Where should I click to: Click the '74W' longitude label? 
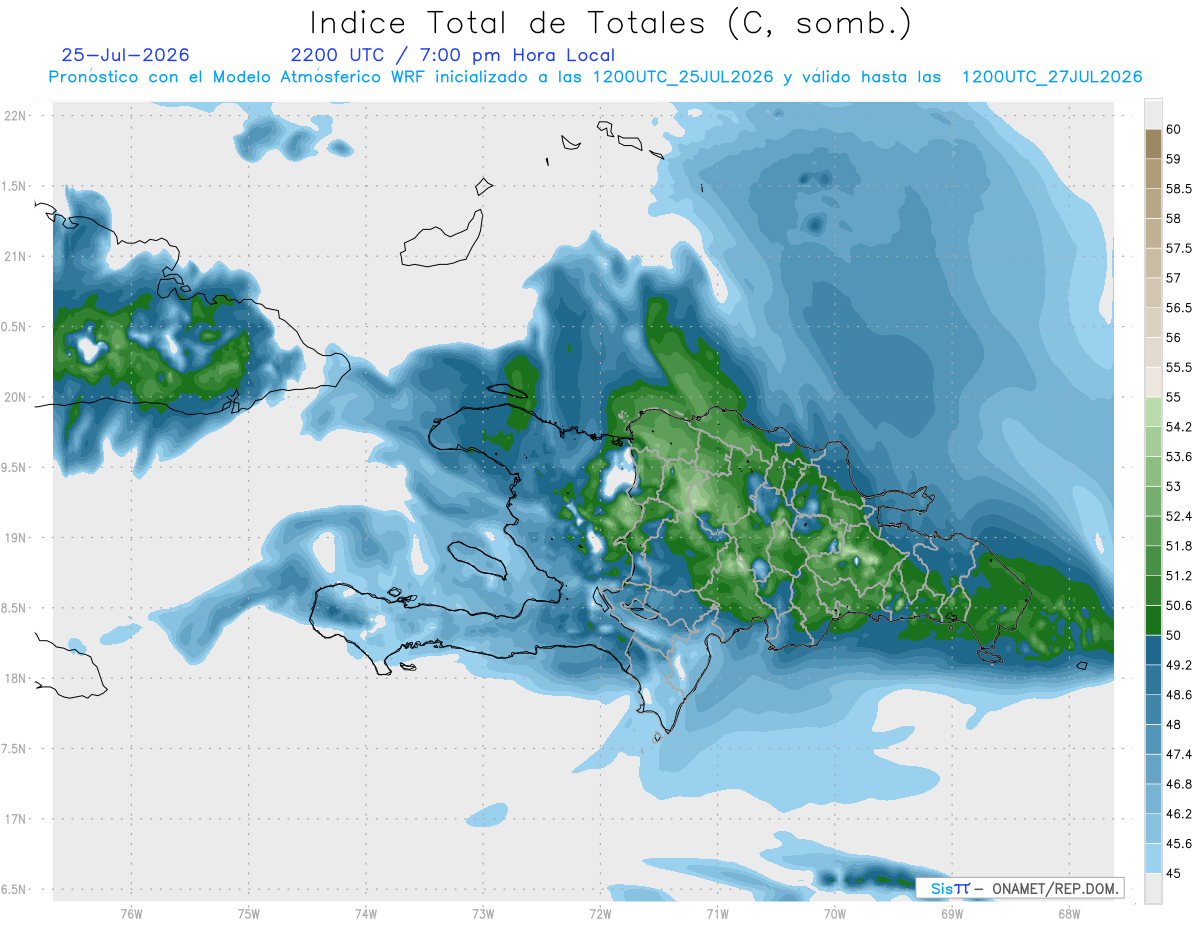[366, 914]
